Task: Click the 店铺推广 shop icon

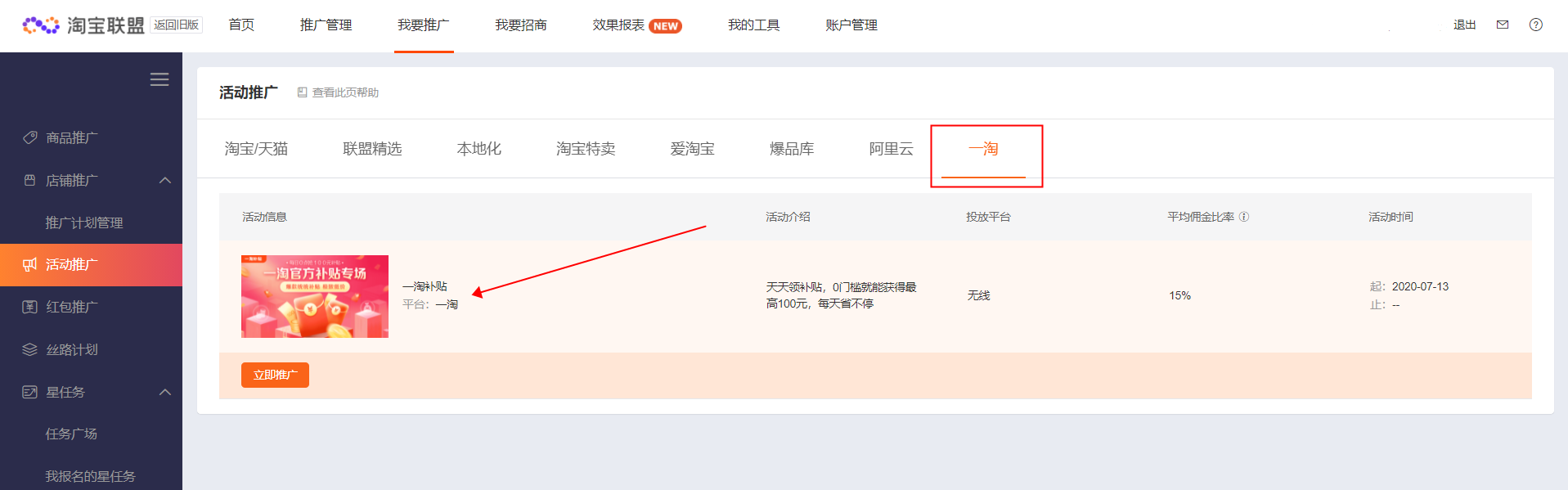Action: click(x=30, y=180)
